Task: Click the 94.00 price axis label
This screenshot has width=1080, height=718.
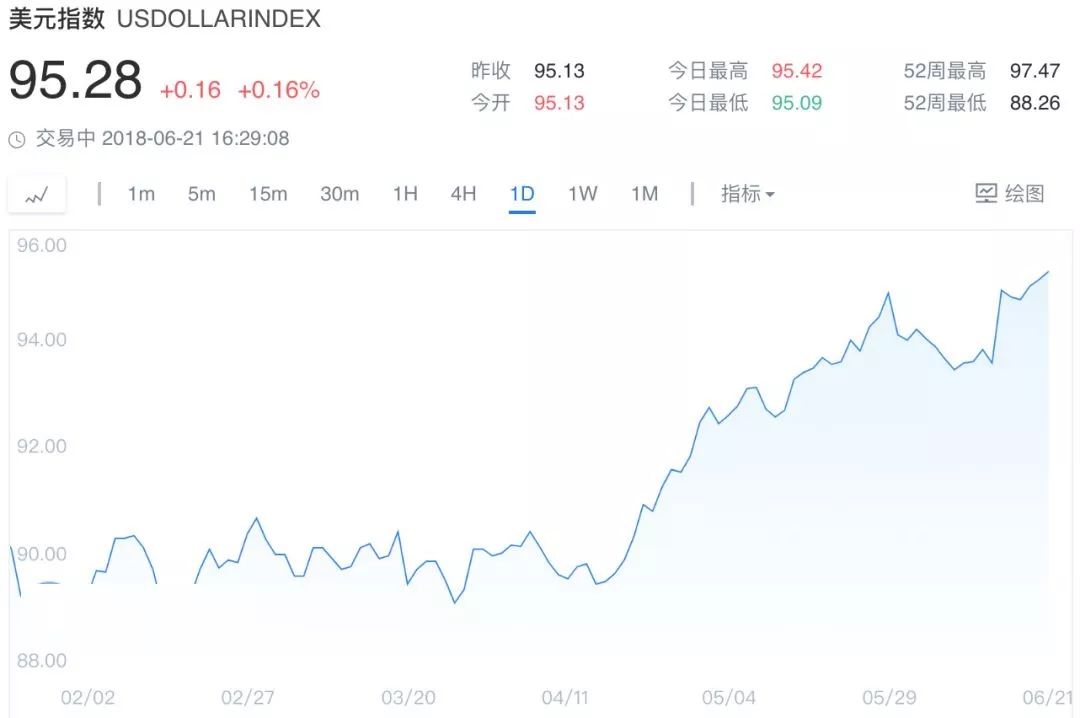Action: point(42,340)
